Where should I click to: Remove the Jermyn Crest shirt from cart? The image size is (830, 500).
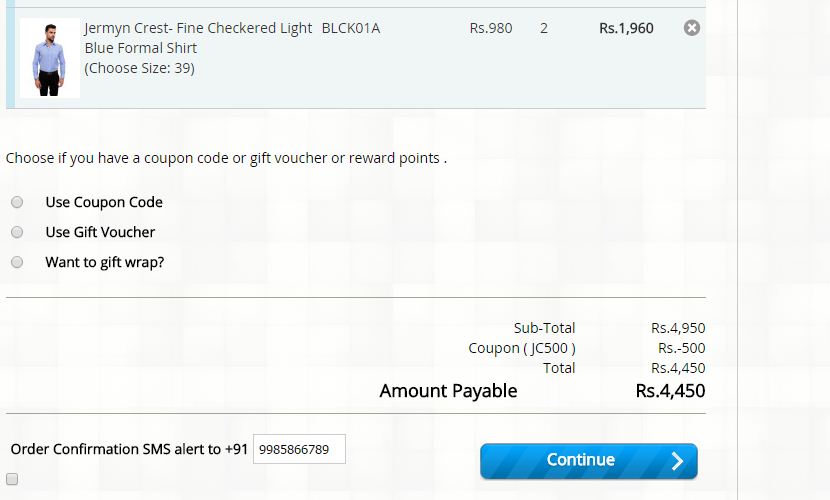tap(691, 28)
